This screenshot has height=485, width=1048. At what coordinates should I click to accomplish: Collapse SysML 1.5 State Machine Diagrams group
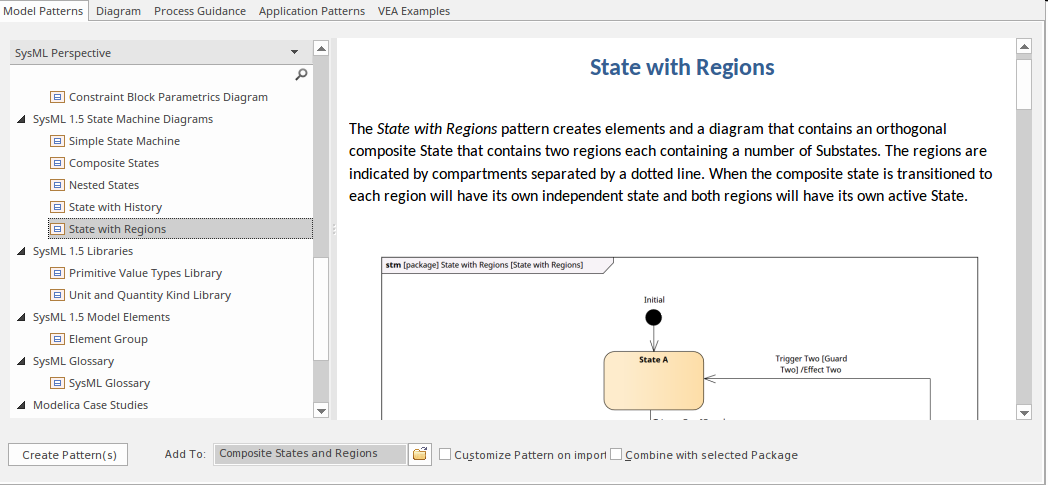22,119
